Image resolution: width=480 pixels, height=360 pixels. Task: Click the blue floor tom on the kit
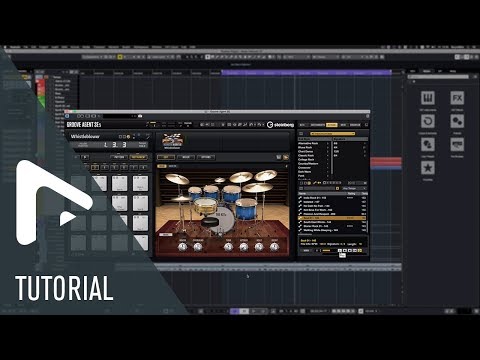pyautogui.click(x=247, y=208)
